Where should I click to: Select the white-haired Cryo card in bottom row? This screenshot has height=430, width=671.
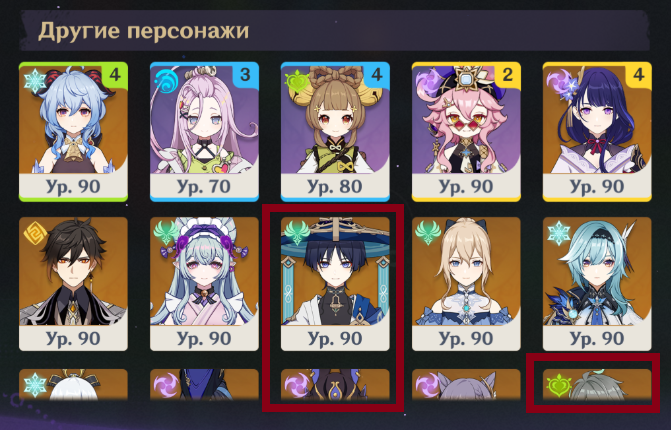(73, 384)
